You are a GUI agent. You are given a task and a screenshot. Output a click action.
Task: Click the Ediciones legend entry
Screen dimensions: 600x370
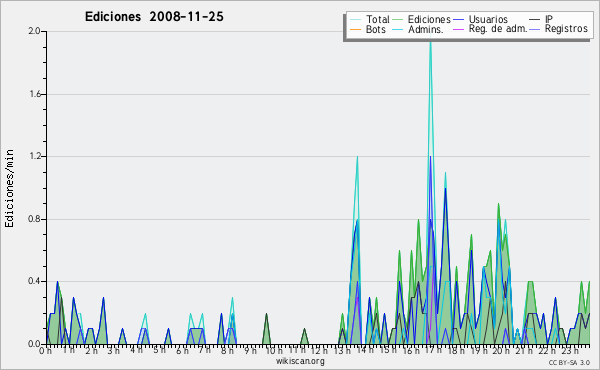coord(421,19)
